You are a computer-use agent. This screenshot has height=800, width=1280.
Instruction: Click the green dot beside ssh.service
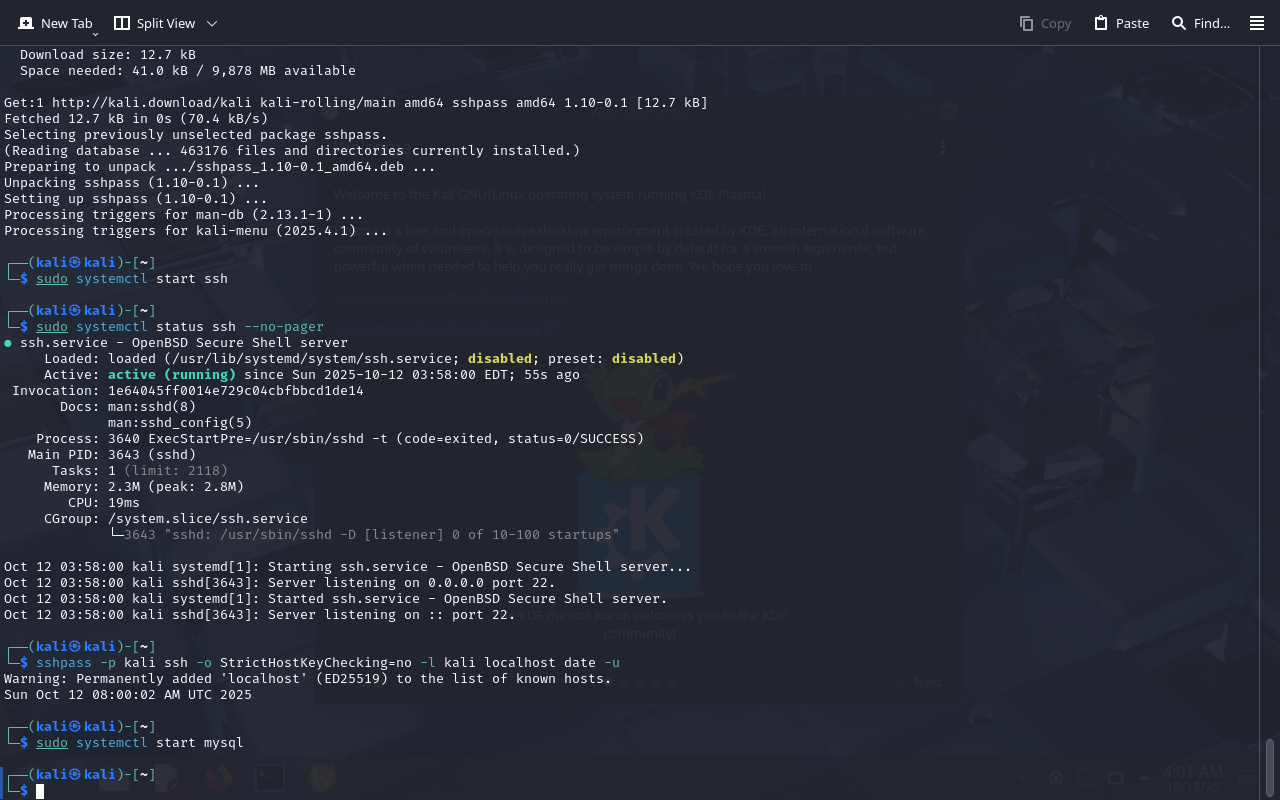pyautogui.click(x=8, y=343)
